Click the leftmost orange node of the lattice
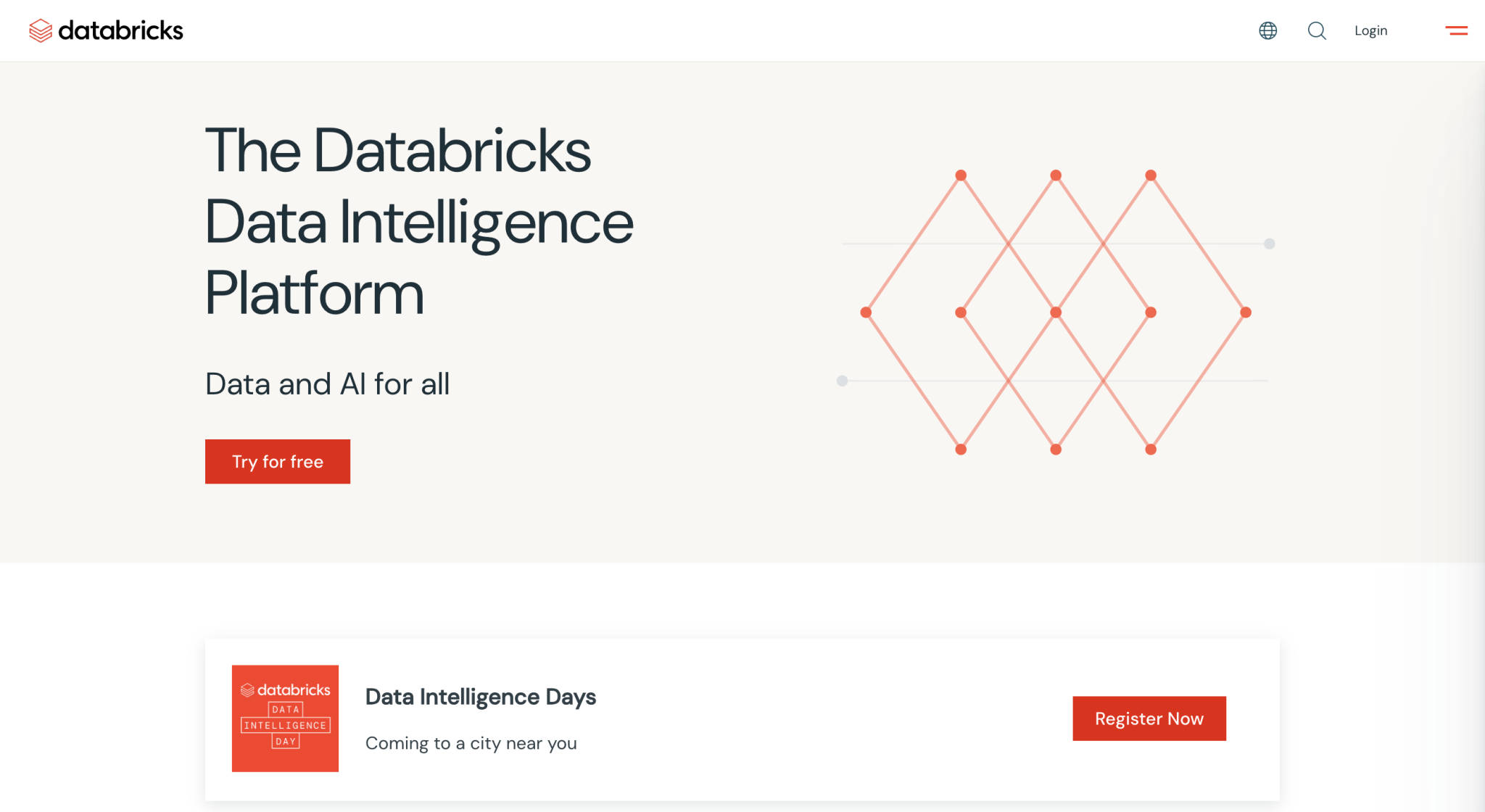1485x812 pixels. click(866, 312)
